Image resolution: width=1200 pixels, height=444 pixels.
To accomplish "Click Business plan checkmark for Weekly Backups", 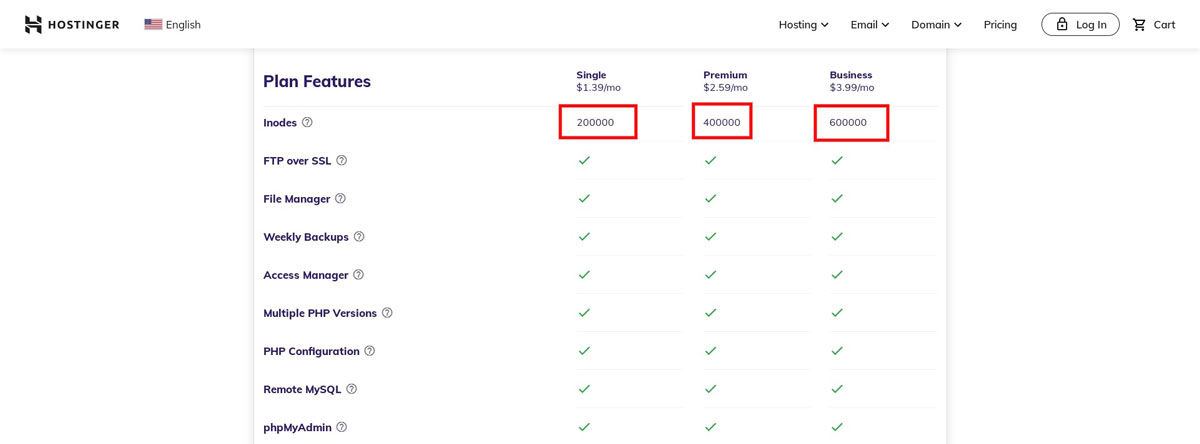I will [x=837, y=236].
